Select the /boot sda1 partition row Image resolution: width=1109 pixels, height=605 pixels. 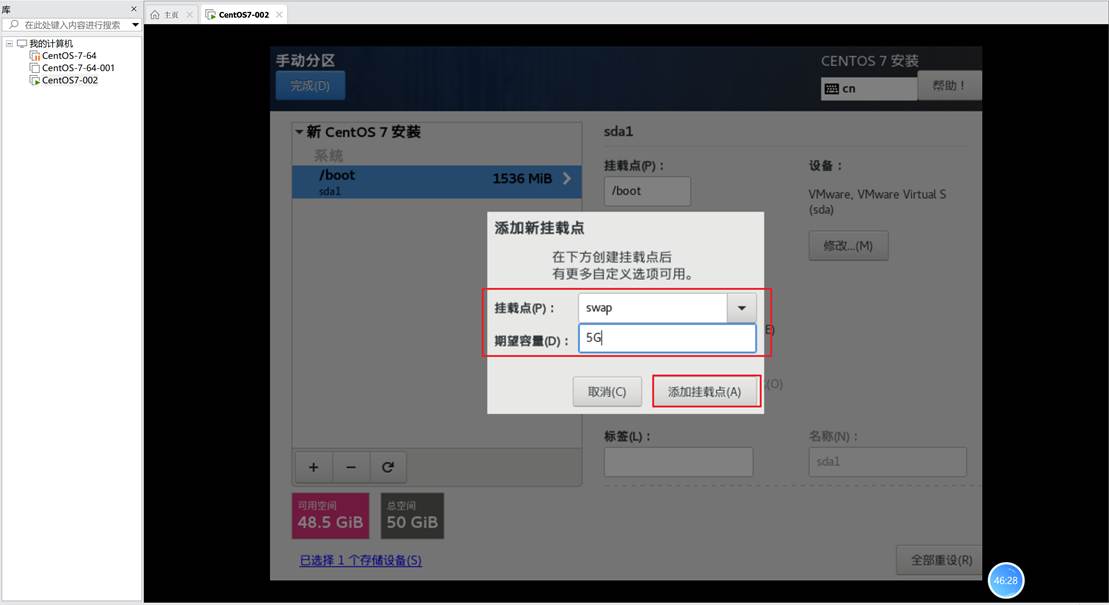point(436,182)
